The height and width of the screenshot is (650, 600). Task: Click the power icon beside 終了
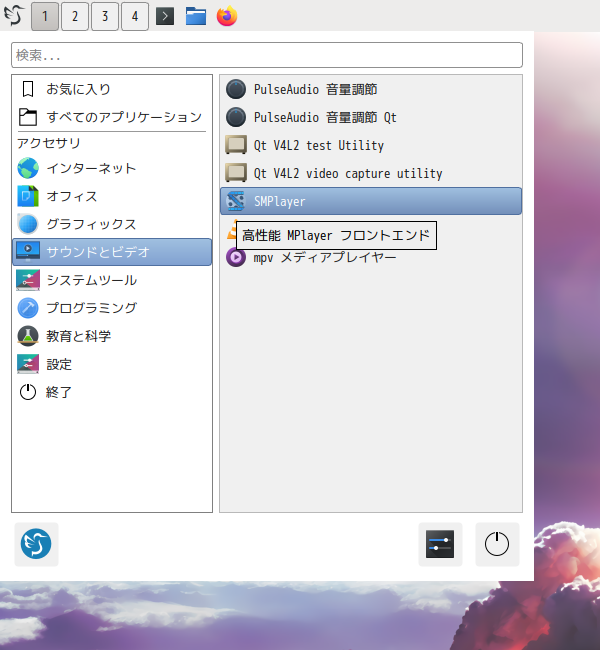click(28, 392)
